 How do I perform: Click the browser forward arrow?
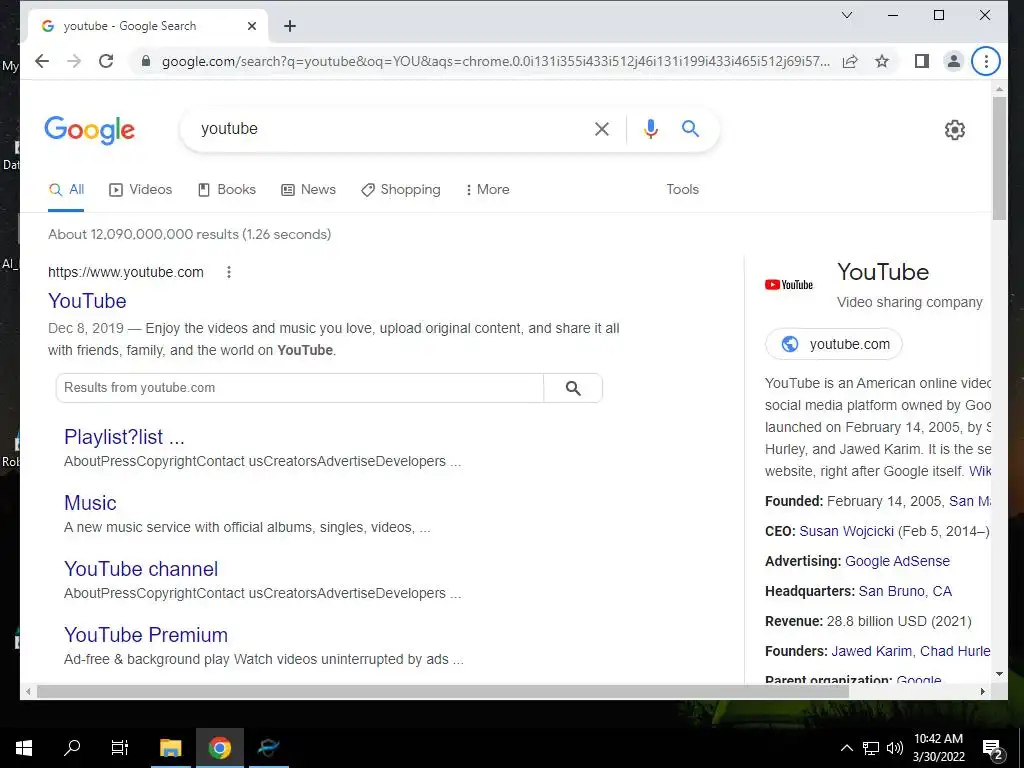[x=74, y=61]
